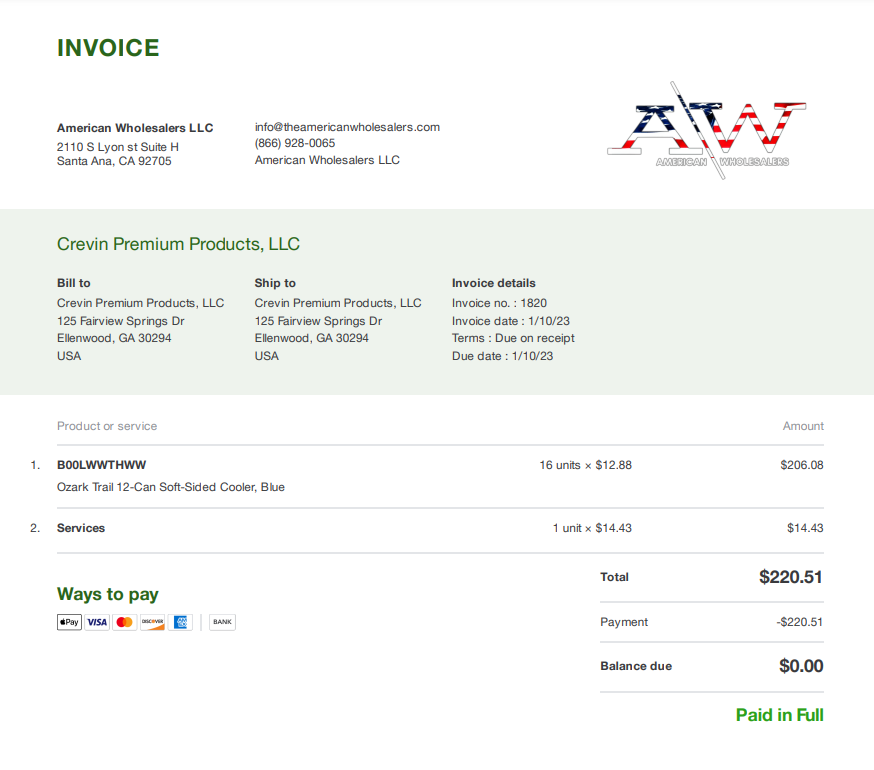The height and width of the screenshot is (770, 874).
Task: Click the Product or service column header
Action: 107,426
